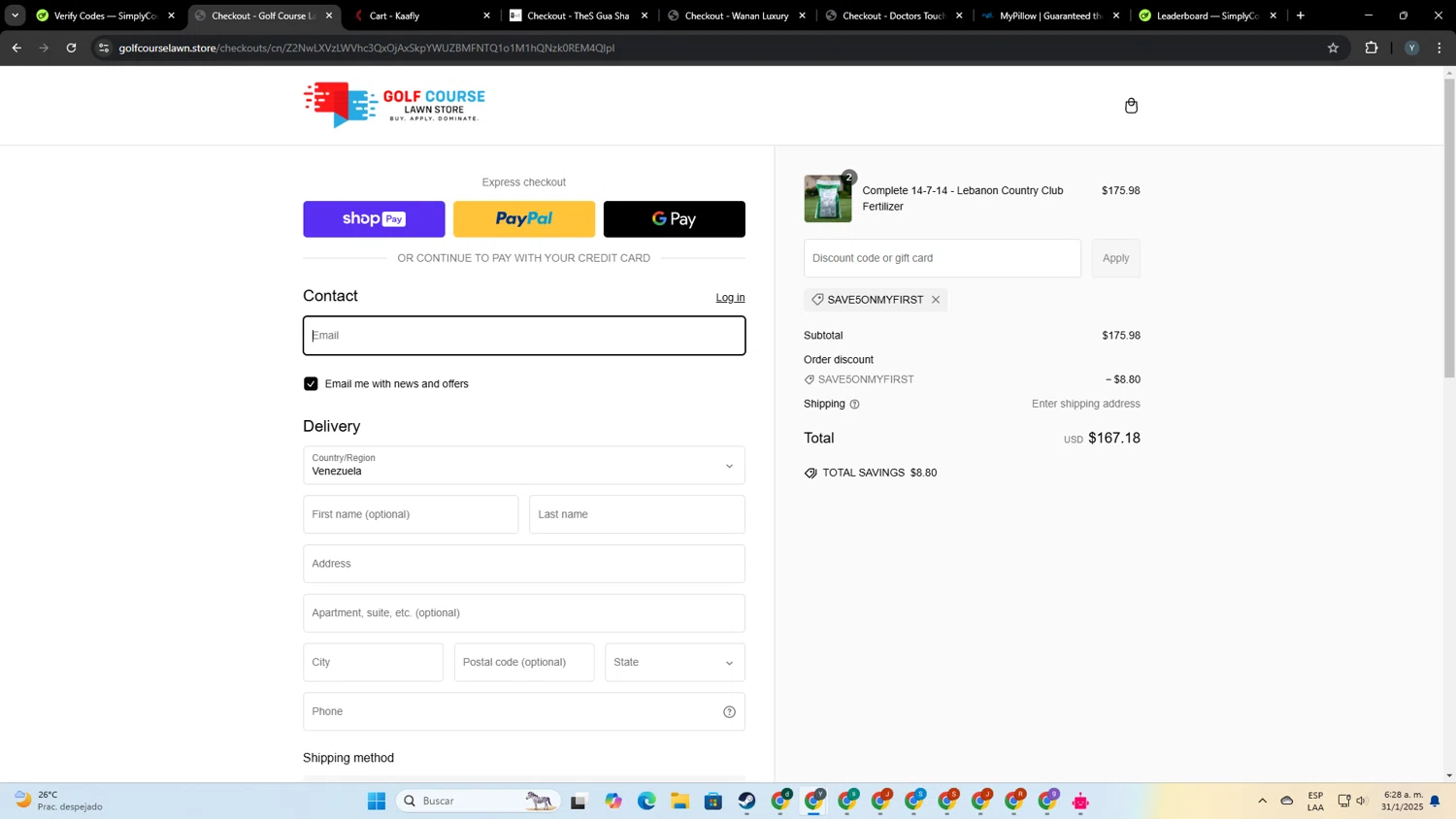Open the volume control in system tray
1456x819 pixels.
(x=1362, y=802)
